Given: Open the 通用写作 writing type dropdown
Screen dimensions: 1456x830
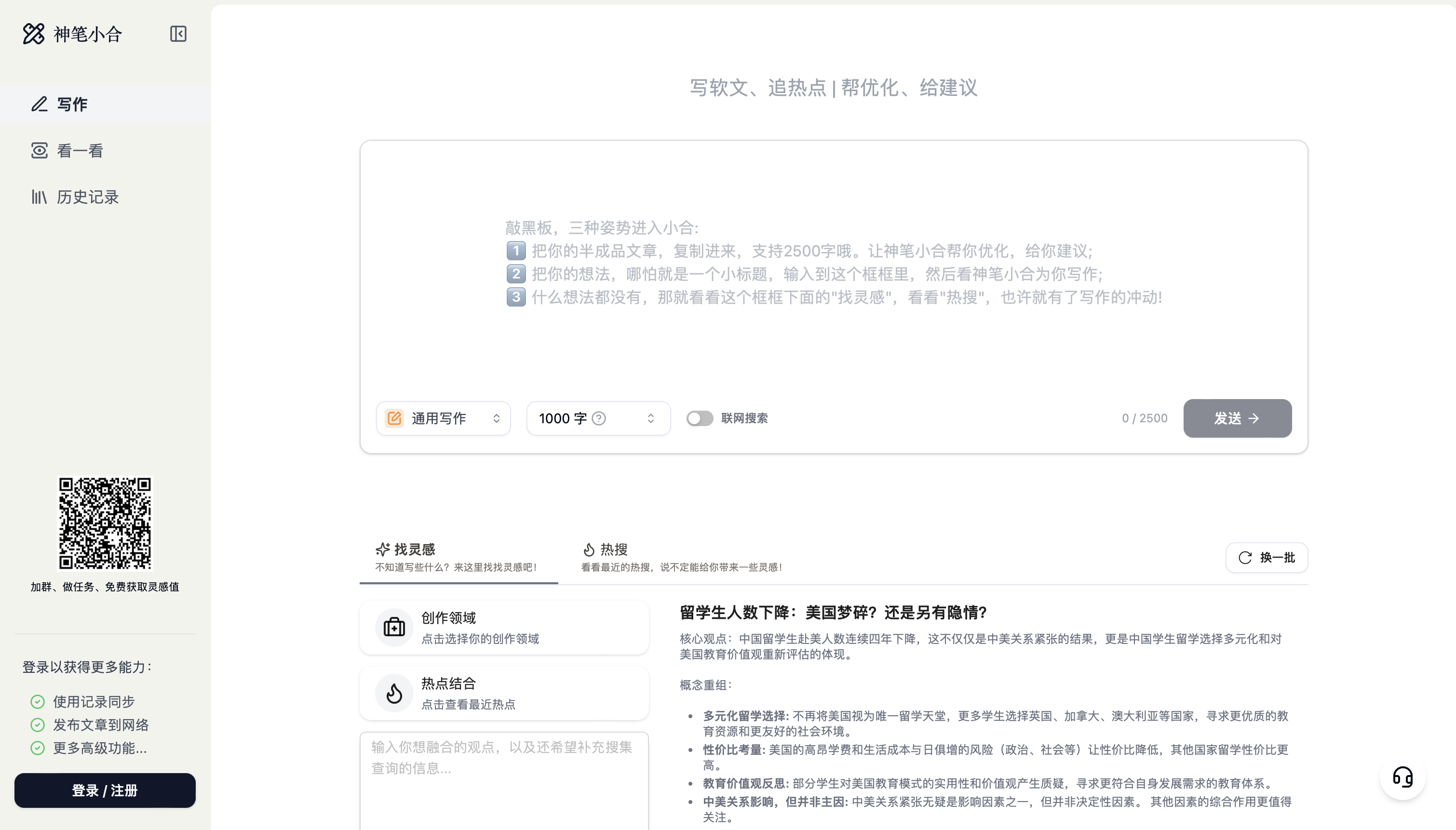Looking at the screenshot, I should coord(443,418).
